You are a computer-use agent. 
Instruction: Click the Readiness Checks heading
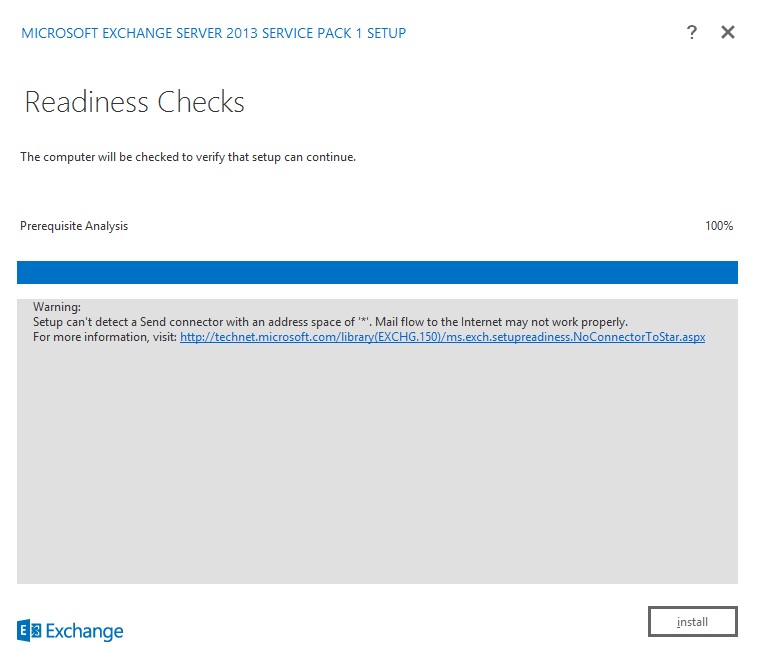pyautogui.click(x=134, y=102)
